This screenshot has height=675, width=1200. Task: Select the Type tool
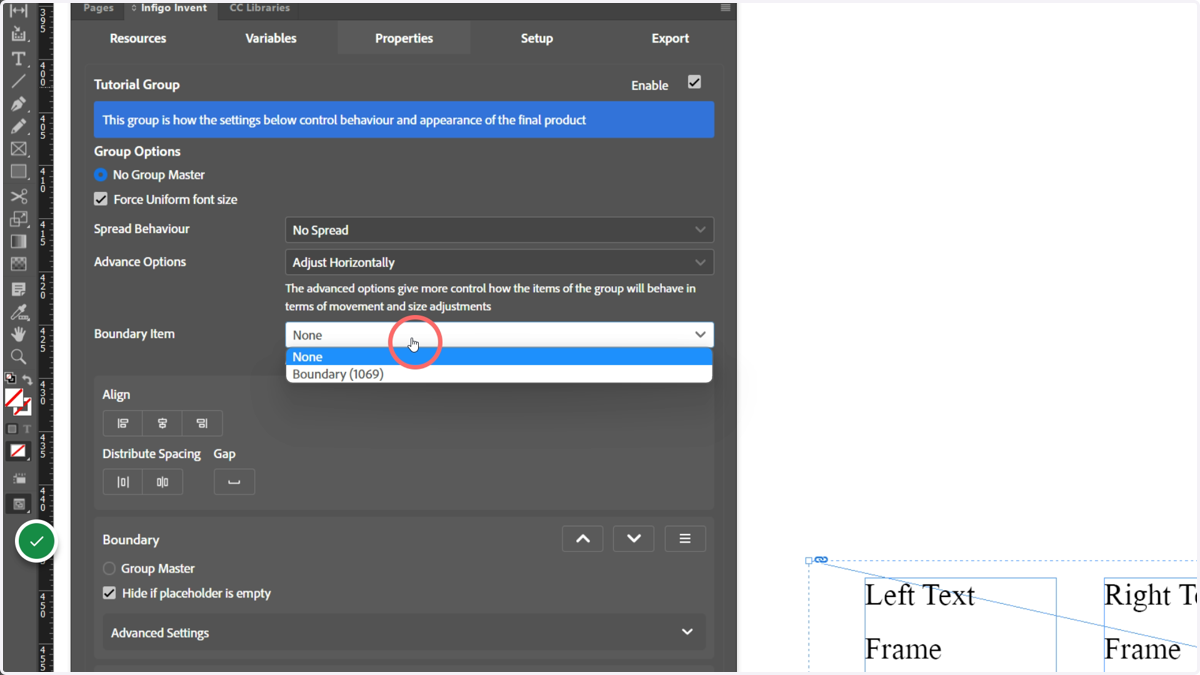coord(18,58)
